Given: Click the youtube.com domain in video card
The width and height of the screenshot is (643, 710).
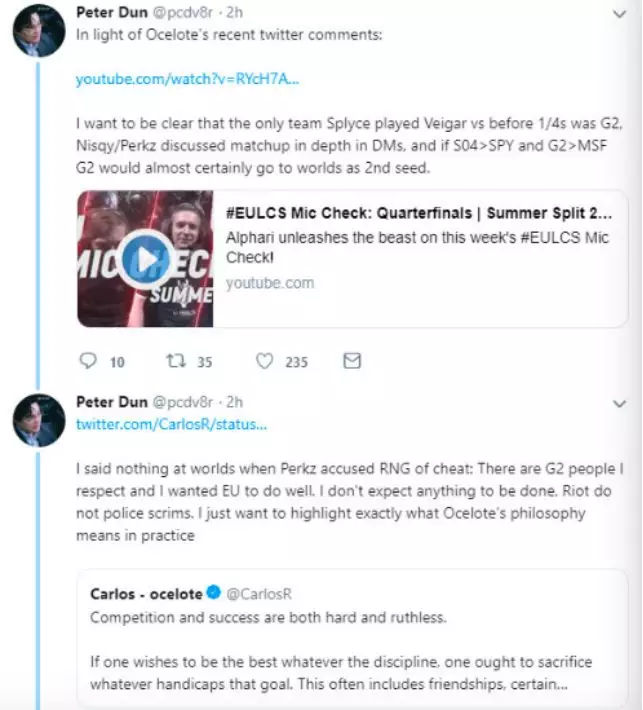Looking at the screenshot, I should pos(270,283).
